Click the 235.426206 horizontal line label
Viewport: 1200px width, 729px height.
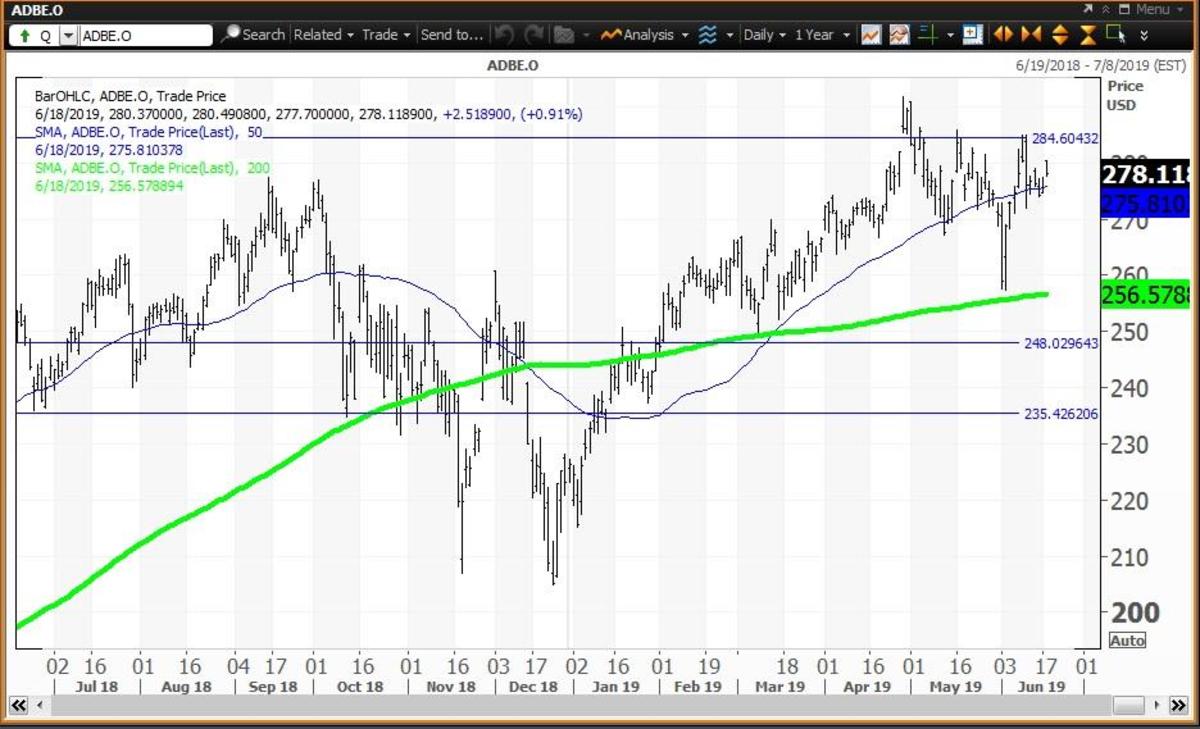[1061, 413]
